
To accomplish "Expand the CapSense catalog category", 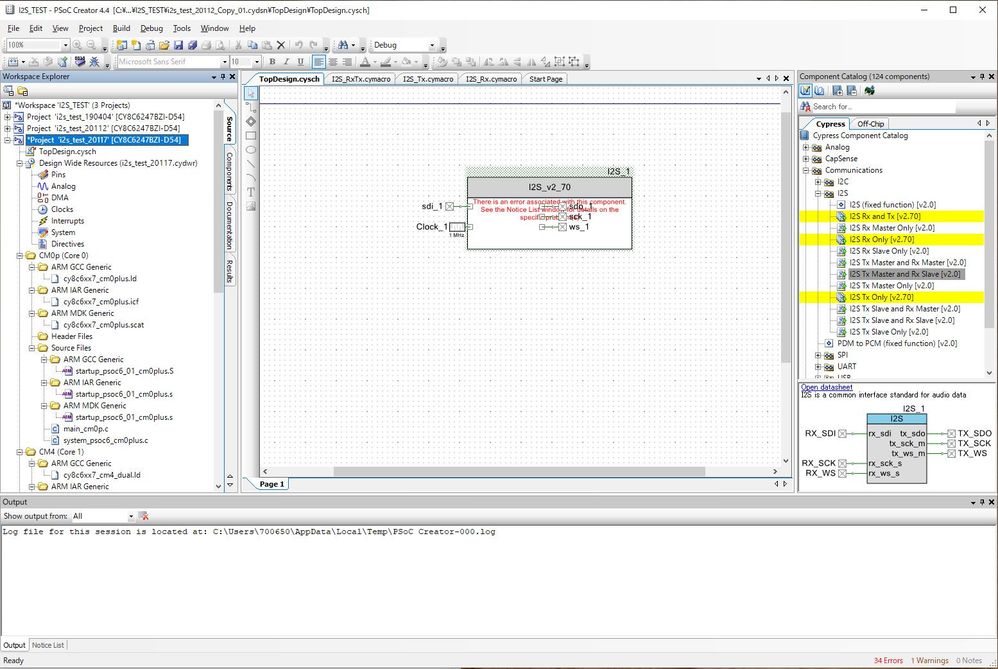I will pos(806,158).
